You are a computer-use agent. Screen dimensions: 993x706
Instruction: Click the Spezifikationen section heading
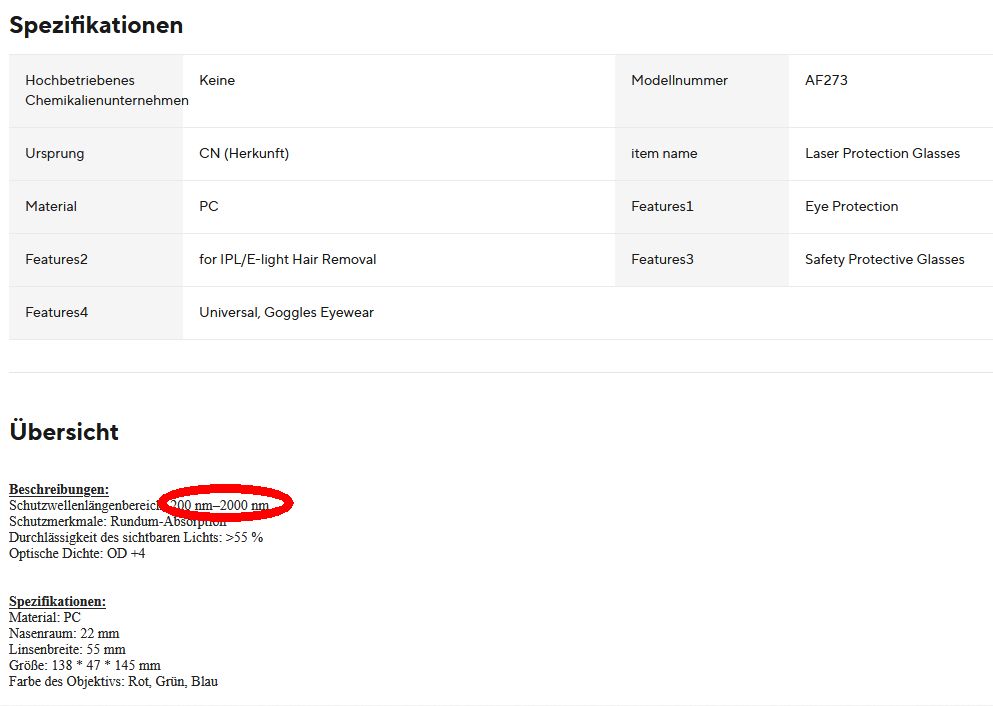point(96,26)
